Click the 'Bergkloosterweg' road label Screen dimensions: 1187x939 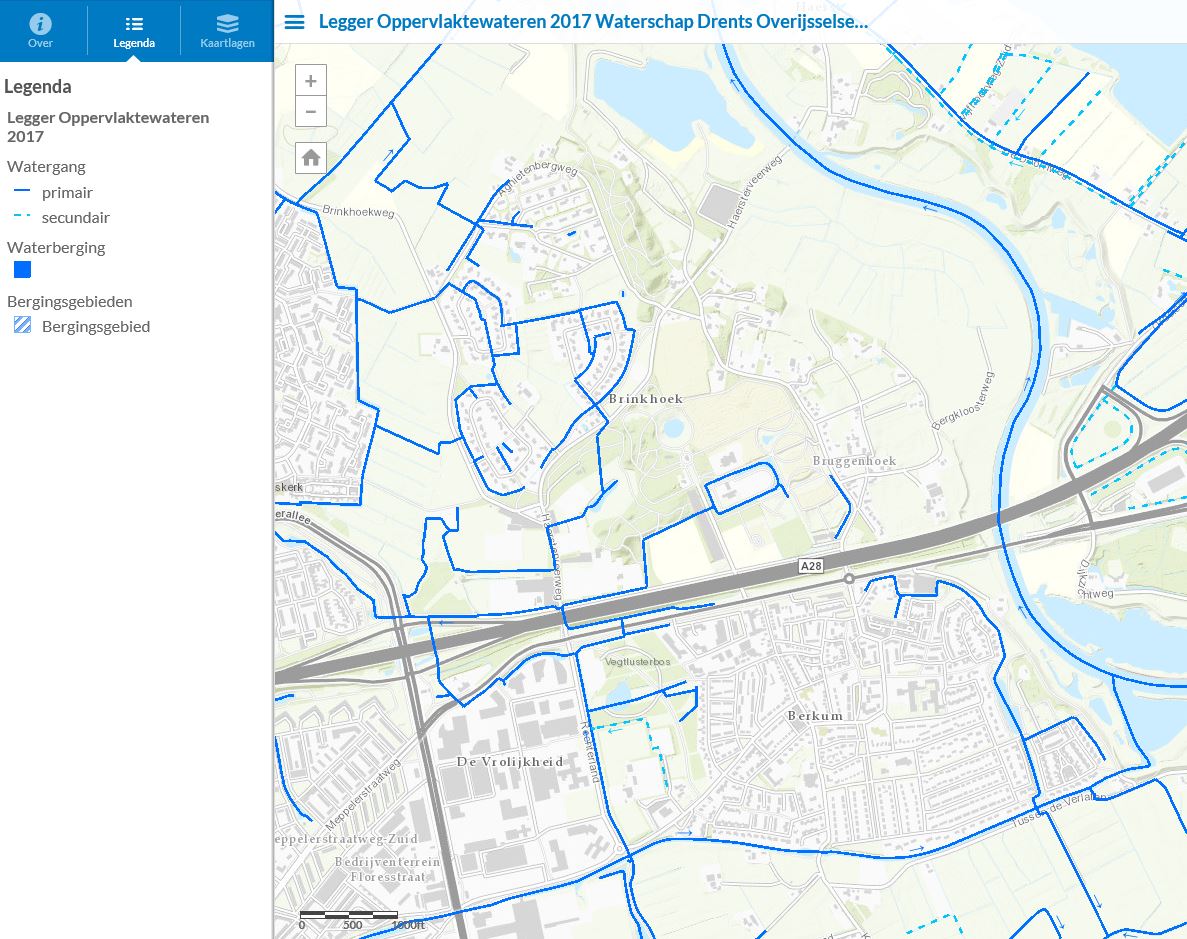pyautogui.click(x=962, y=401)
